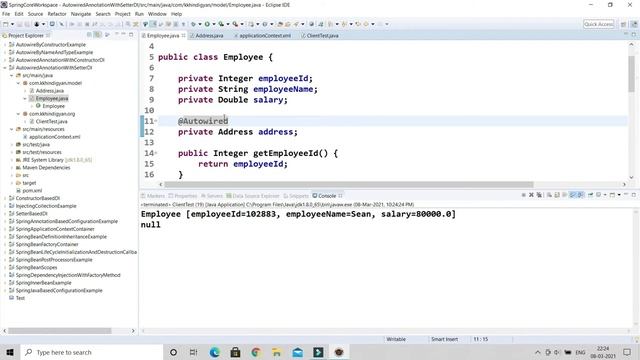
Task: Click the Quick Access search field
Action: (x=598, y=24)
